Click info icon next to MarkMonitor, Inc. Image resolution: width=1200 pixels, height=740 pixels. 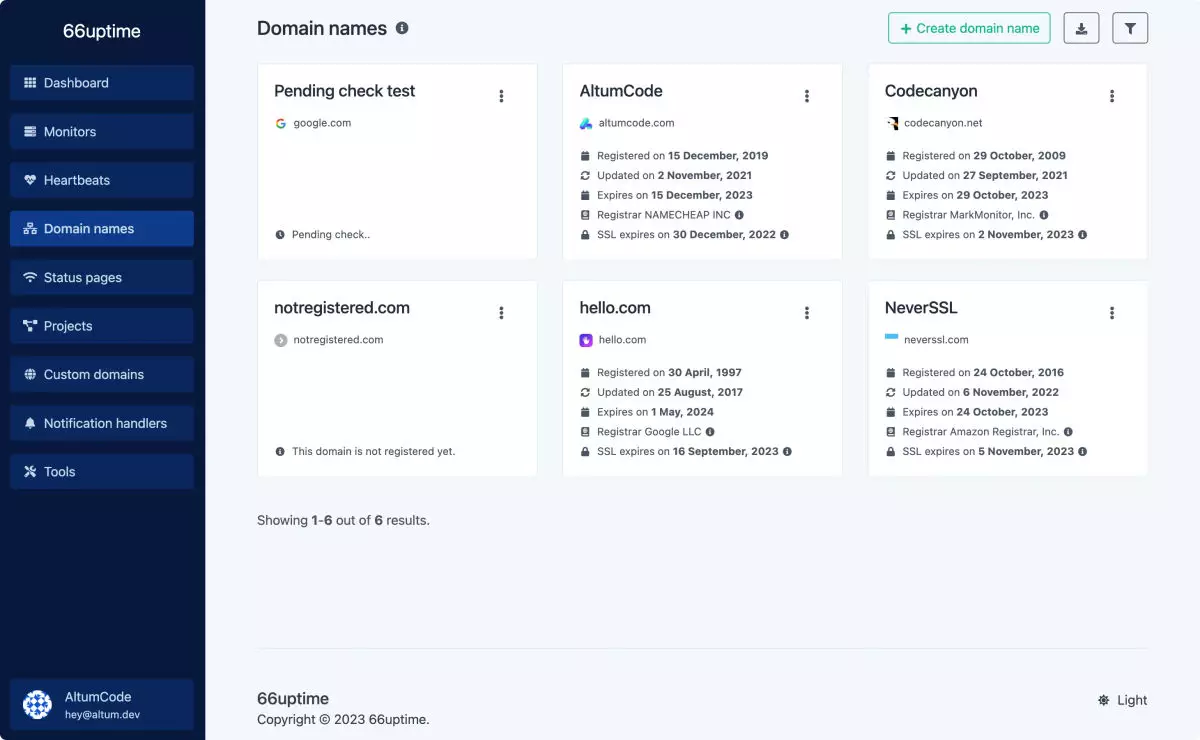point(1044,215)
